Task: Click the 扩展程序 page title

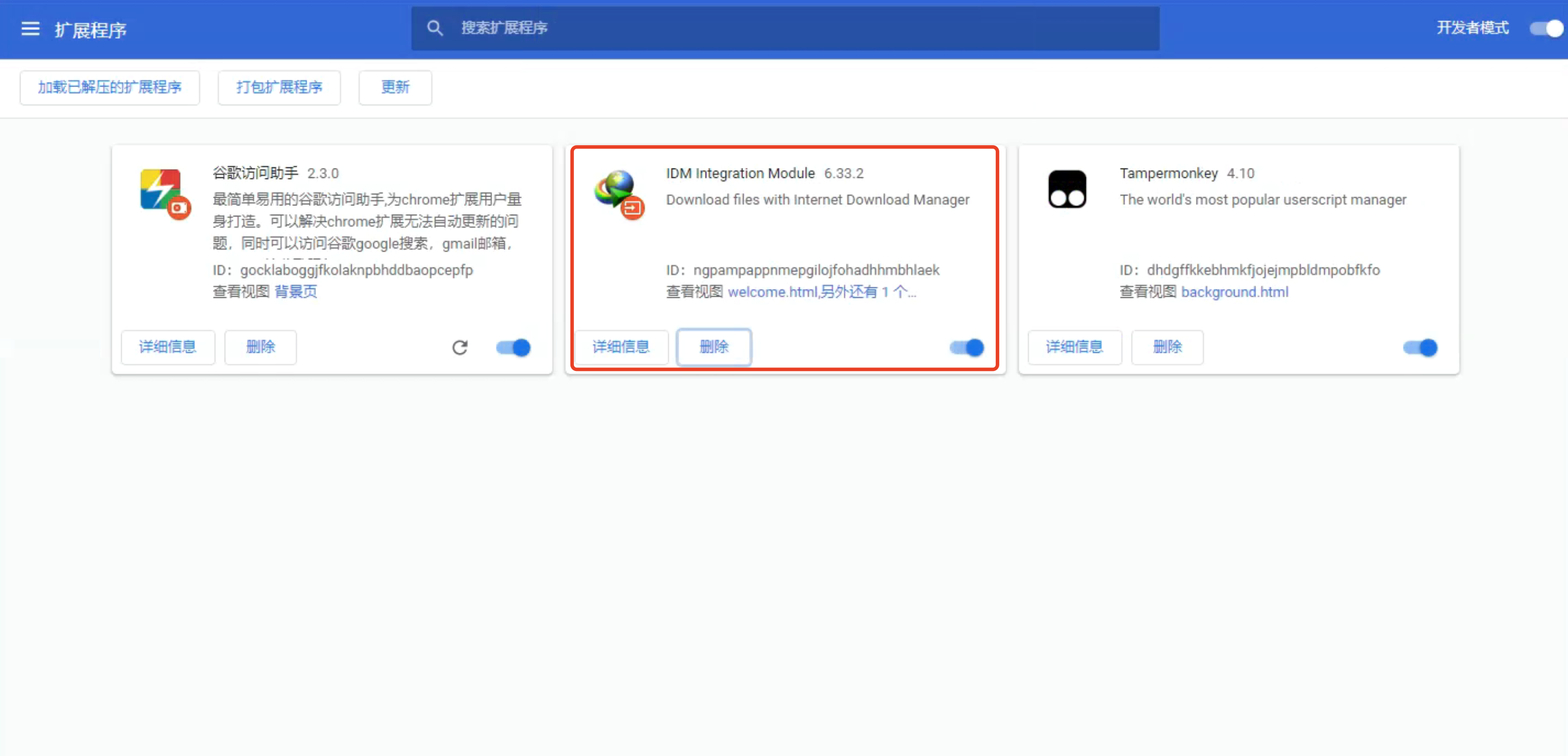Action: [91, 30]
